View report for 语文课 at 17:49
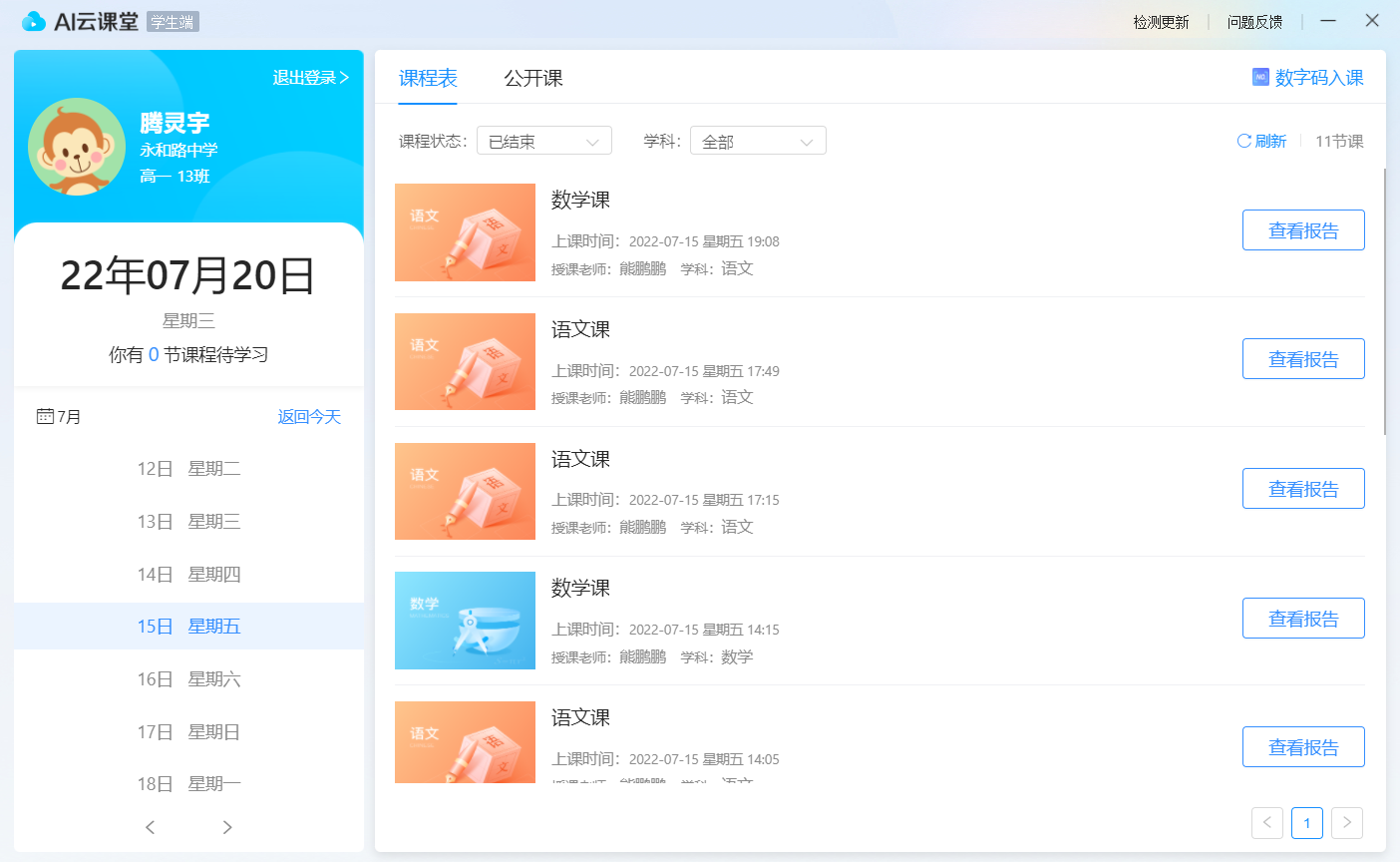This screenshot has height=862, width=1400. (x=1303, y=359)
